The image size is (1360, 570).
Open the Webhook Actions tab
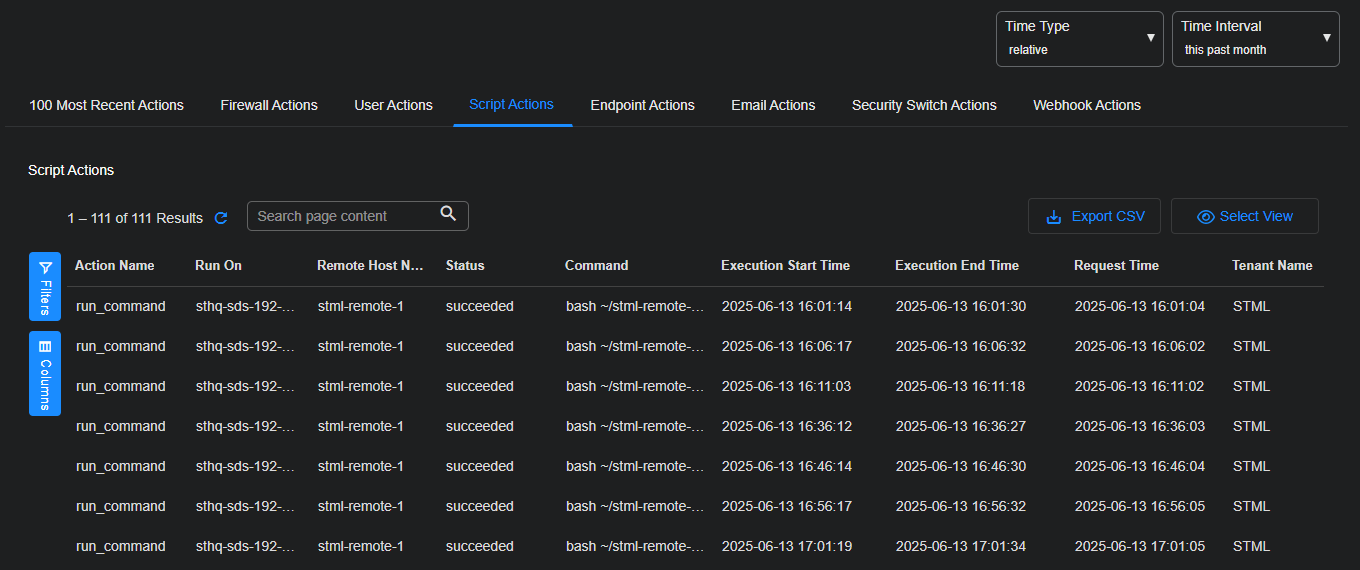1086,105
